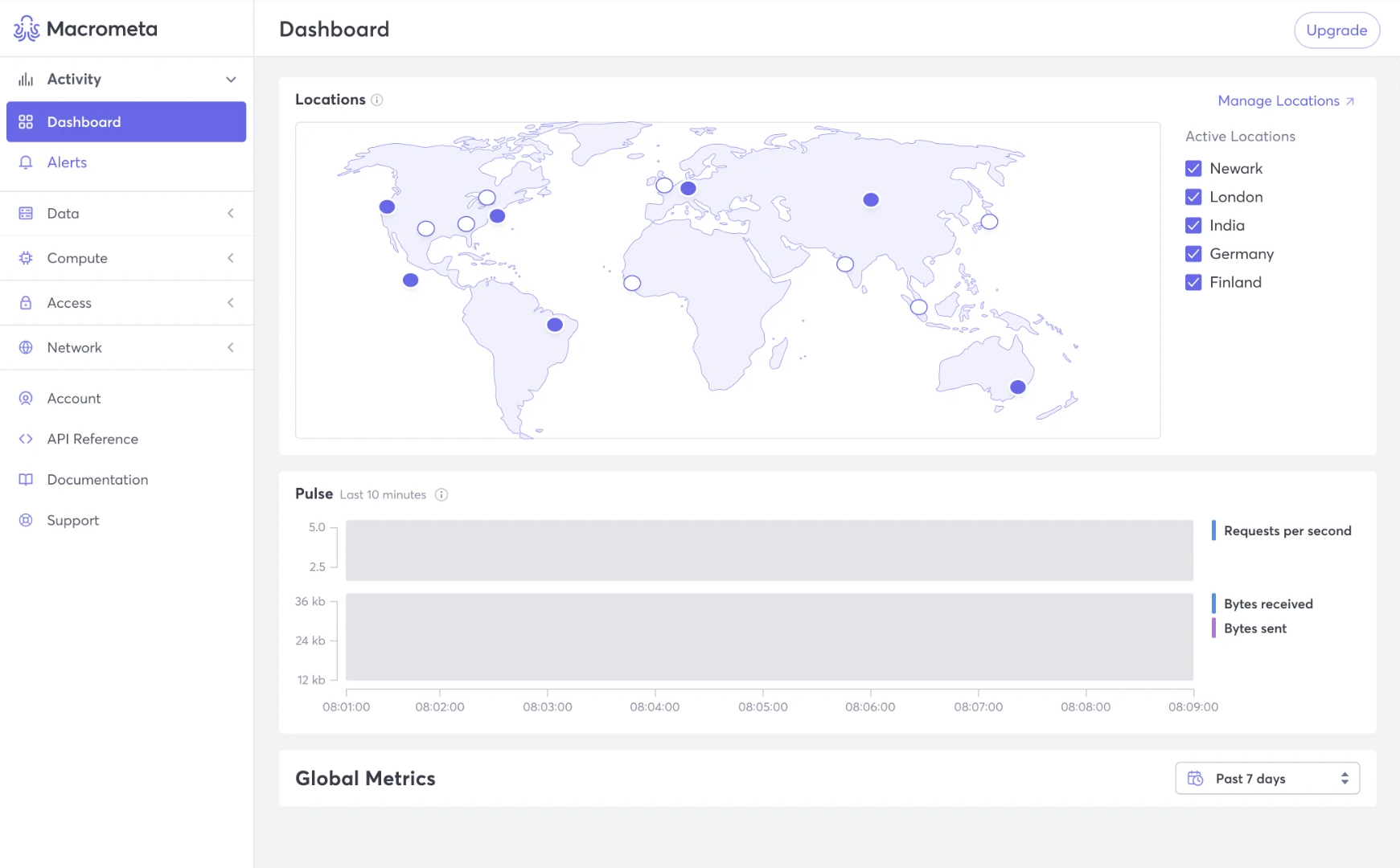The image size is (1400, 868).
Task: Uncheck the Newark location checkbox
Action: point(1193,169)
